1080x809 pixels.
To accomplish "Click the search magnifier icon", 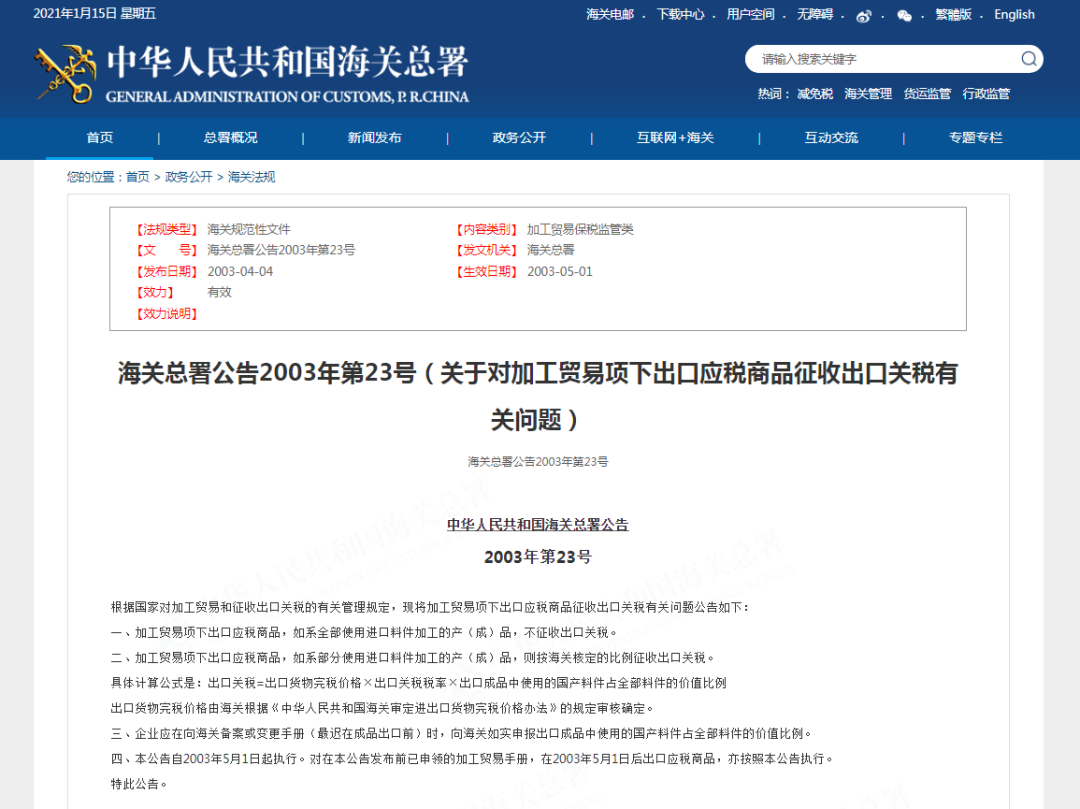I will click(x=1028, y=59).
